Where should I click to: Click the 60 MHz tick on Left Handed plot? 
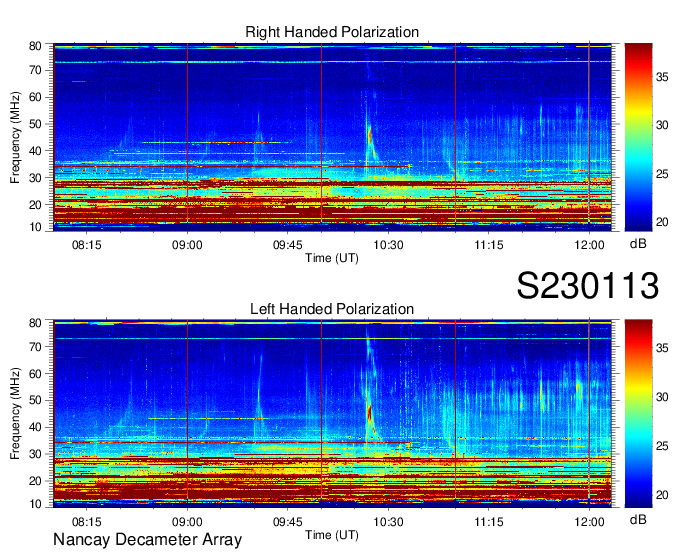[x=35, y=374]
